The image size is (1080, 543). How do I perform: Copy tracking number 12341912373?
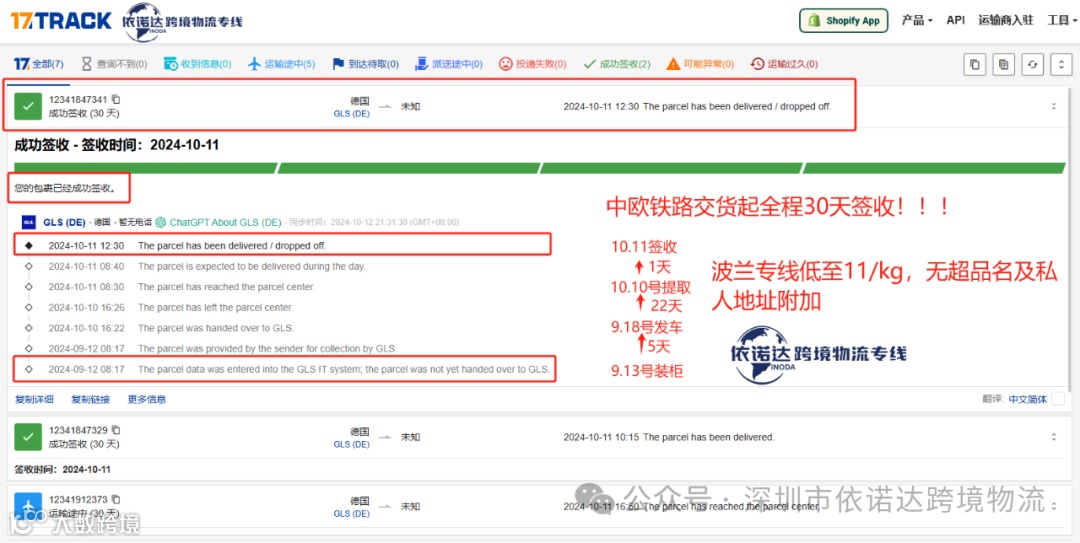point(116,500)
